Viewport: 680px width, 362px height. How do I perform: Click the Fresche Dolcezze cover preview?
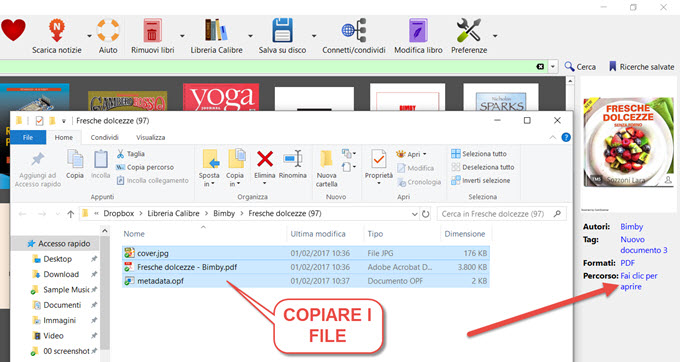coord(628,142)
